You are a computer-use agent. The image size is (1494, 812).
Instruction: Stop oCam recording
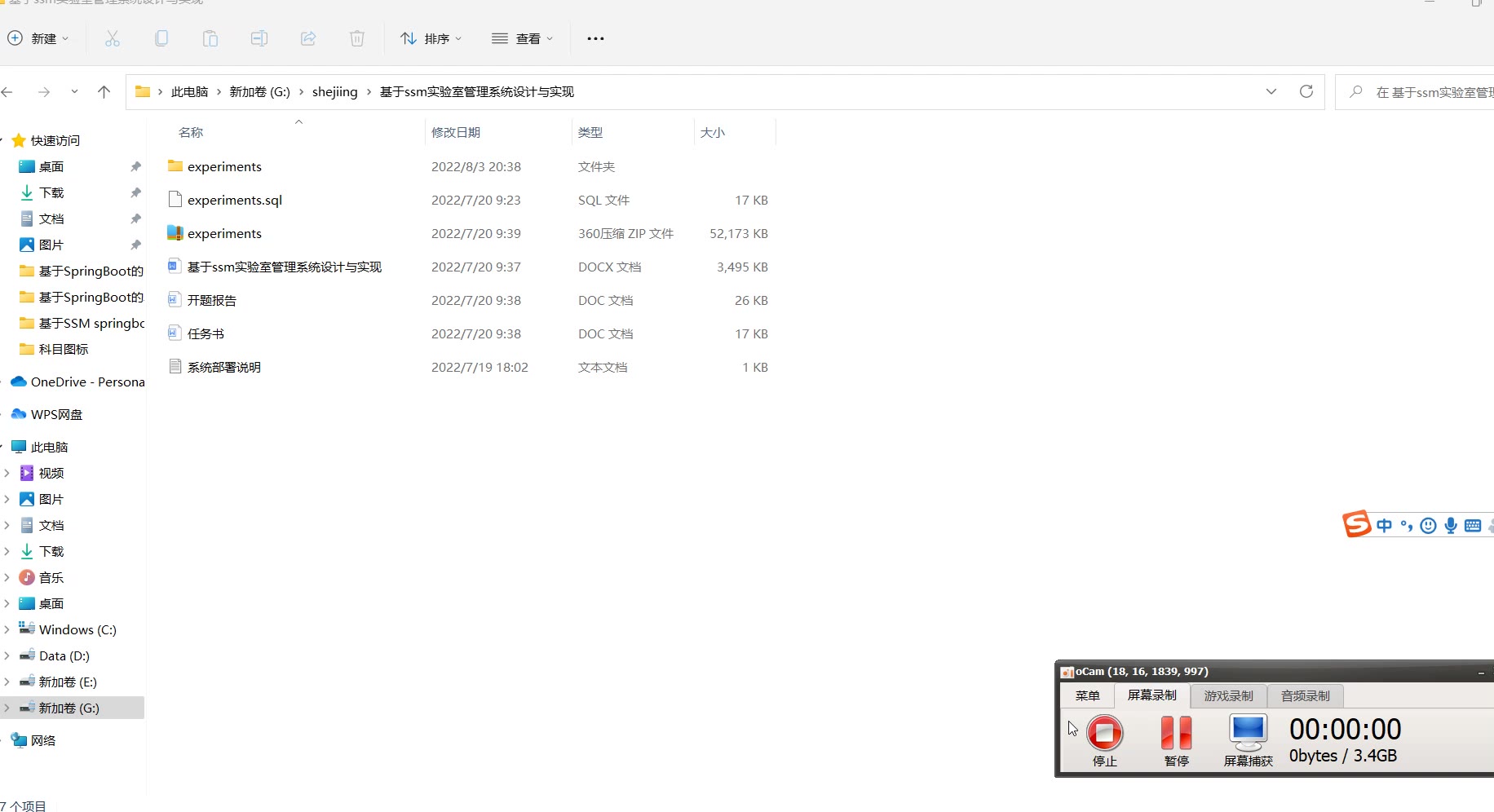(1105, 740)
